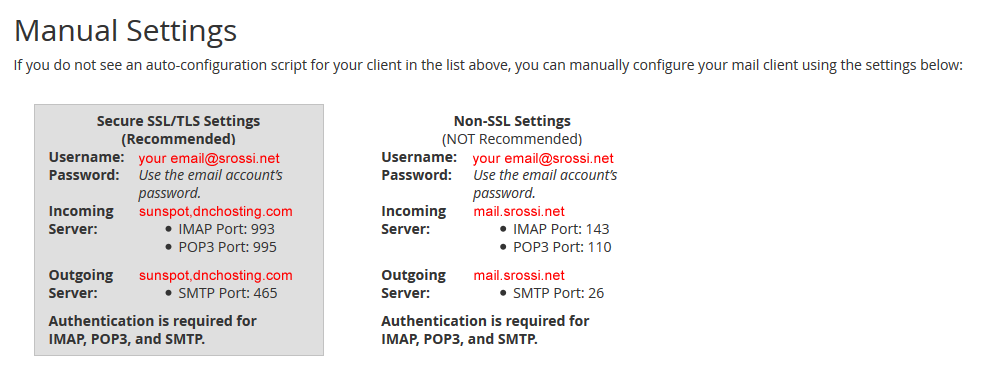Click the (Recommended) label in secure box

[178, 138]
